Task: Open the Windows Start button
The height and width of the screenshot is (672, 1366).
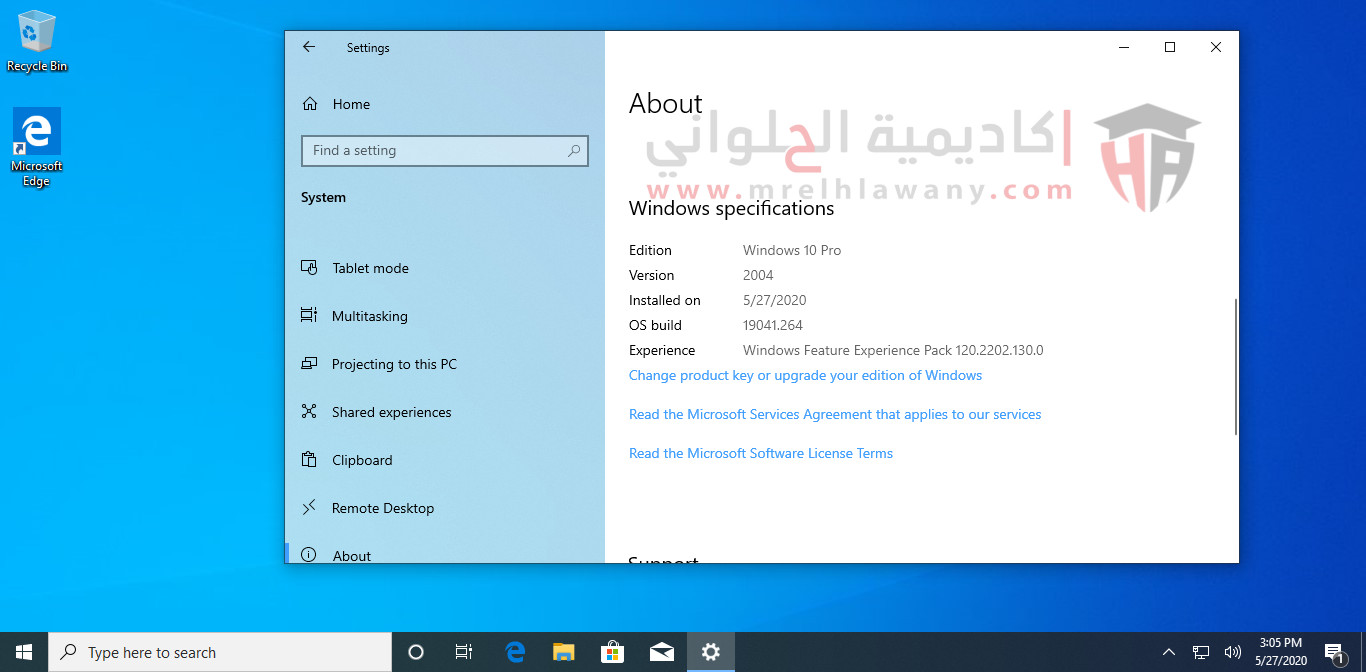Action: point(24,652)
